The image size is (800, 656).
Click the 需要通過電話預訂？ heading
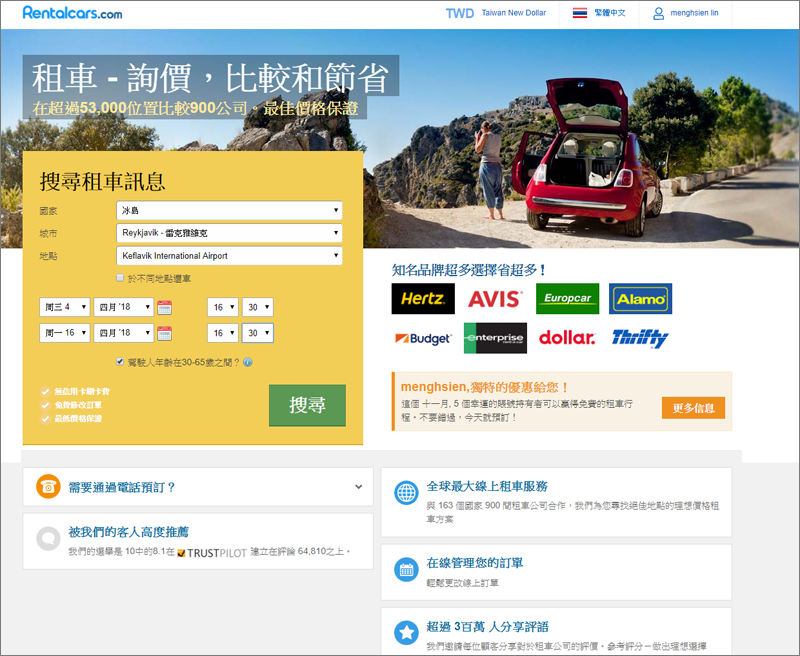122,487
